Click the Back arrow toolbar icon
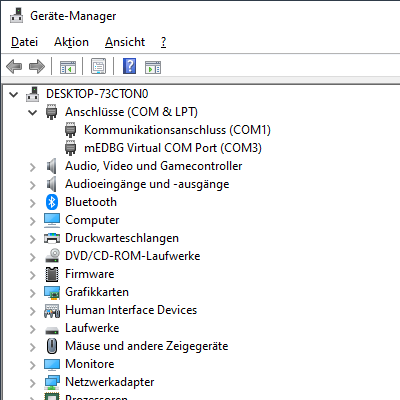This screenshot has height=400, width=400. coord(14,66)
